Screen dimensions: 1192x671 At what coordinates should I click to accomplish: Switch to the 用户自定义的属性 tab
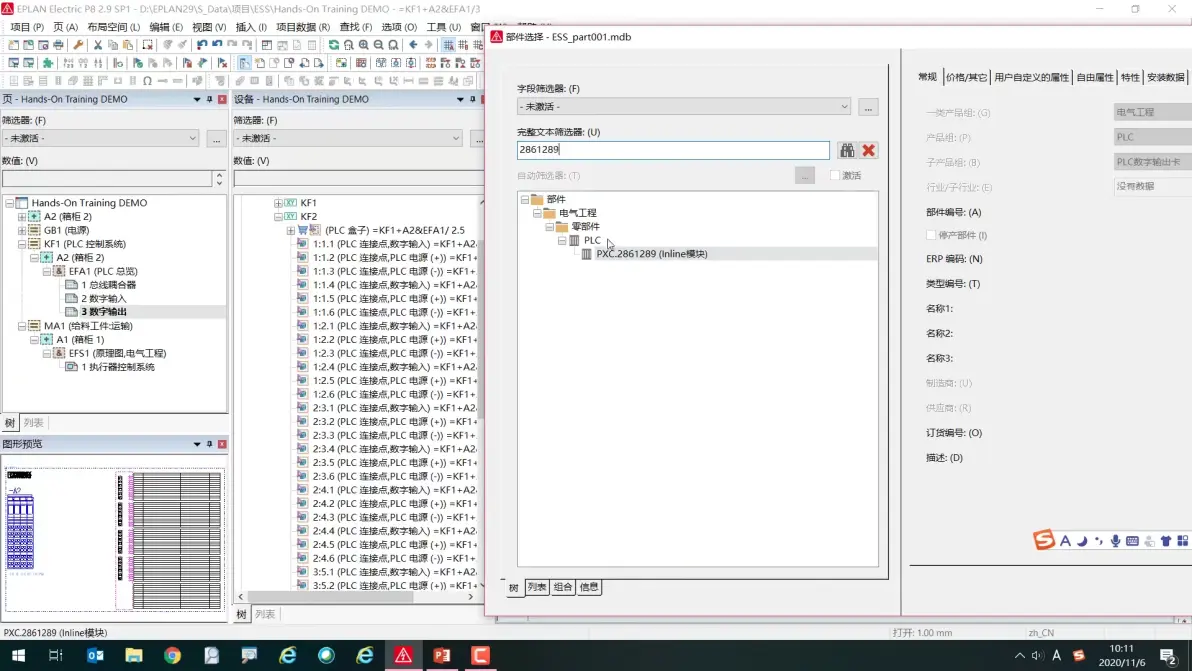click(1032, 77)
